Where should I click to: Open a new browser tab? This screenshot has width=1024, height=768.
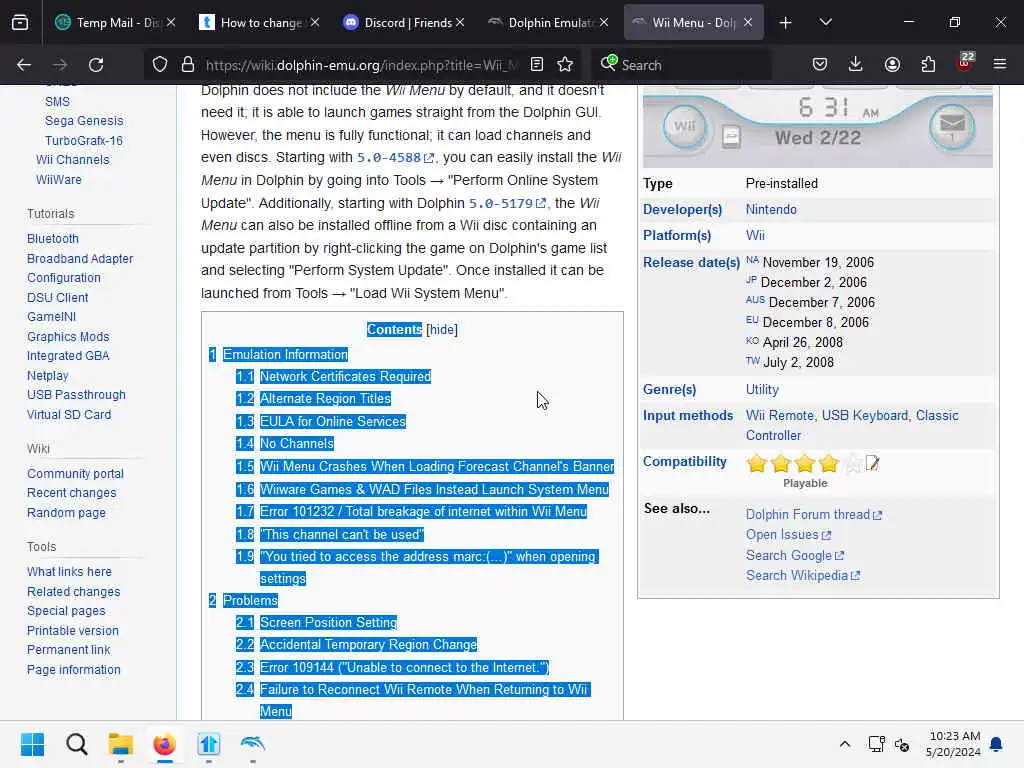coord(786,23)
